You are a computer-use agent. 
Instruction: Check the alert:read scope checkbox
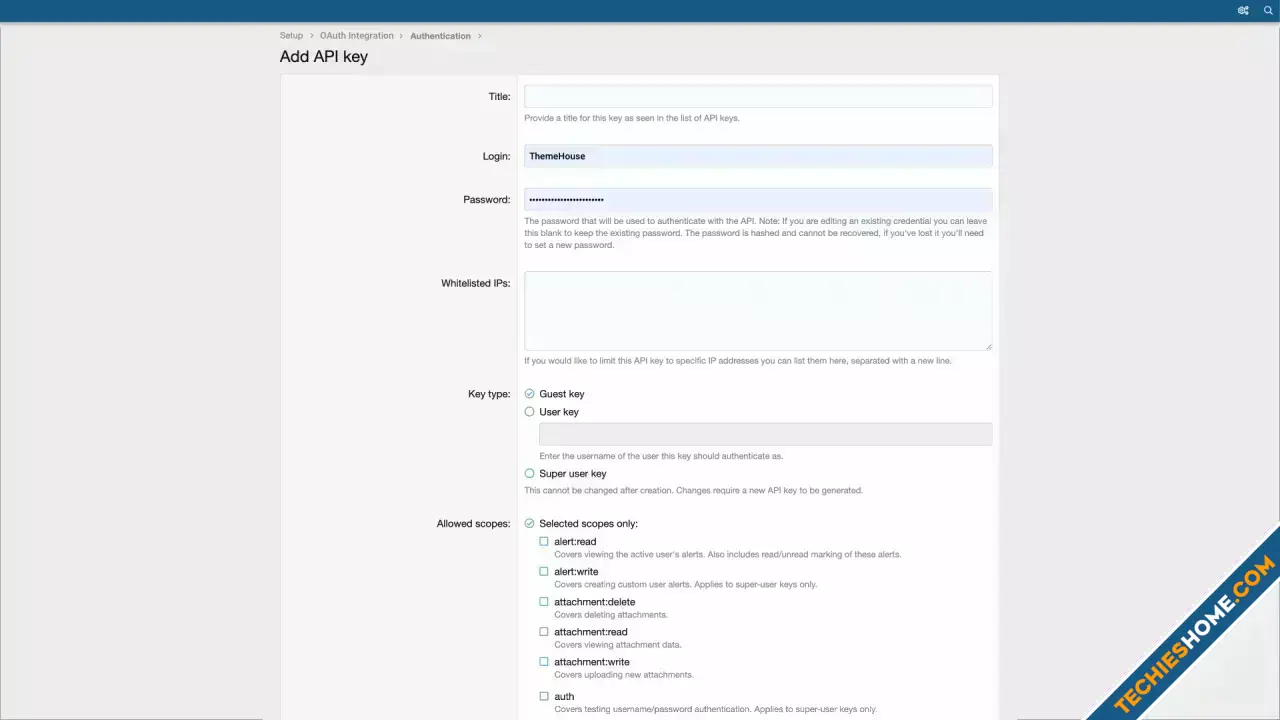[544, 542]
